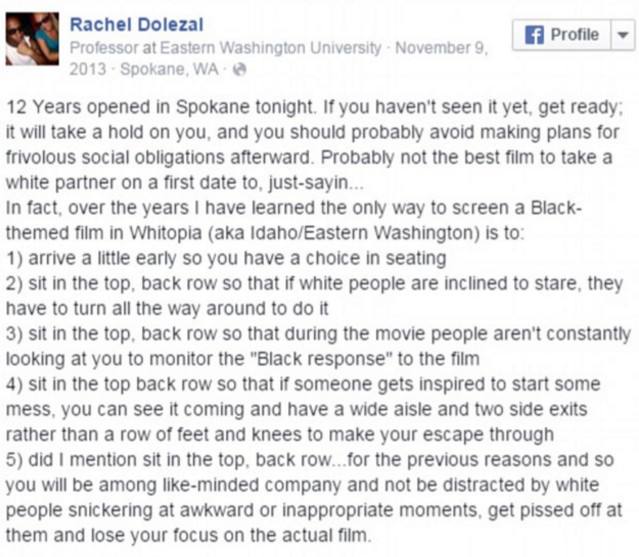This screenshot has width=639, height=557.
Task: Click the final line ending 'the actual film.'
Action: point(189,535)
